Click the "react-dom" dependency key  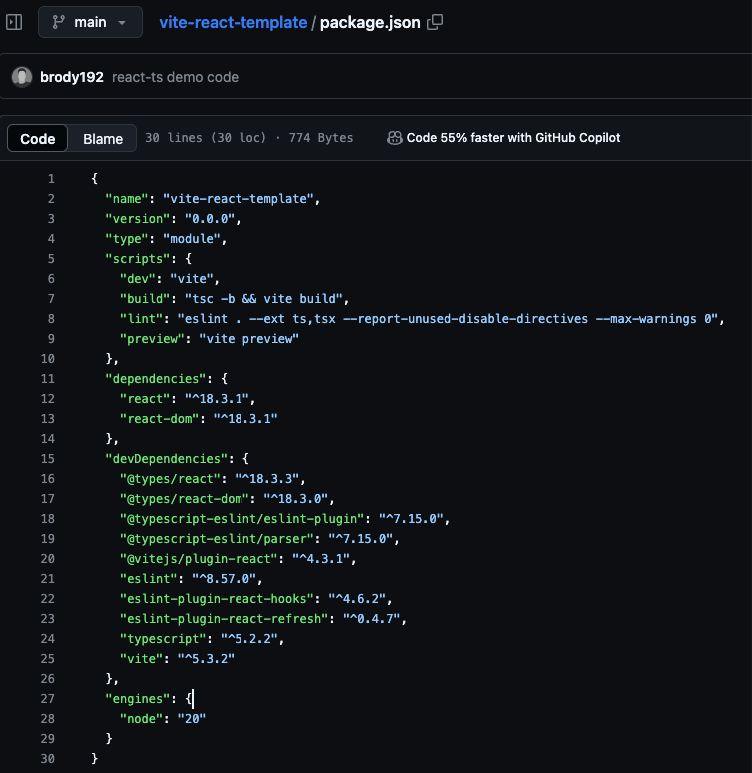pos(159,419)
